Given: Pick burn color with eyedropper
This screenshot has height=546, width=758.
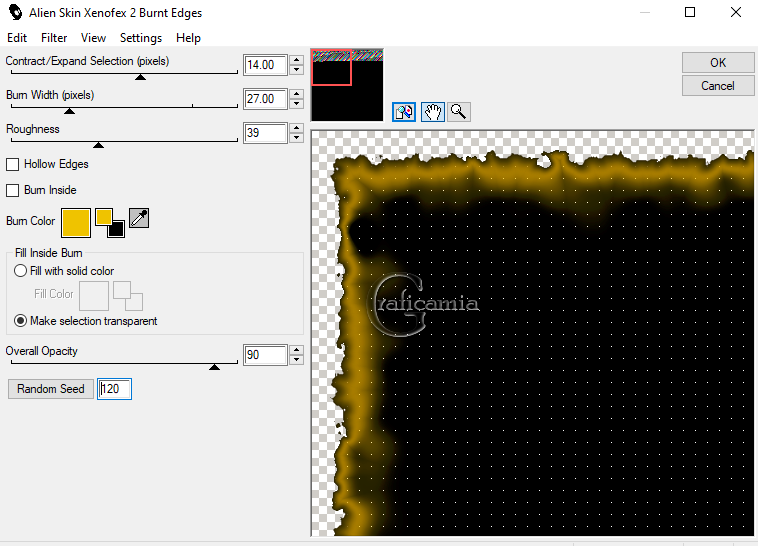Looking at the screenshot, I should click(139, 218).
